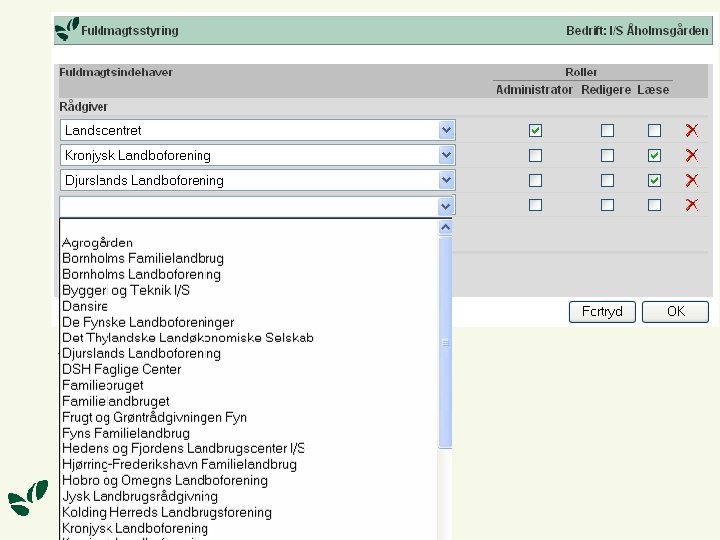Choose Agrogården from the list
This screenshot has height=540, width=720.
pyautogui.click(x=97, y=242)
